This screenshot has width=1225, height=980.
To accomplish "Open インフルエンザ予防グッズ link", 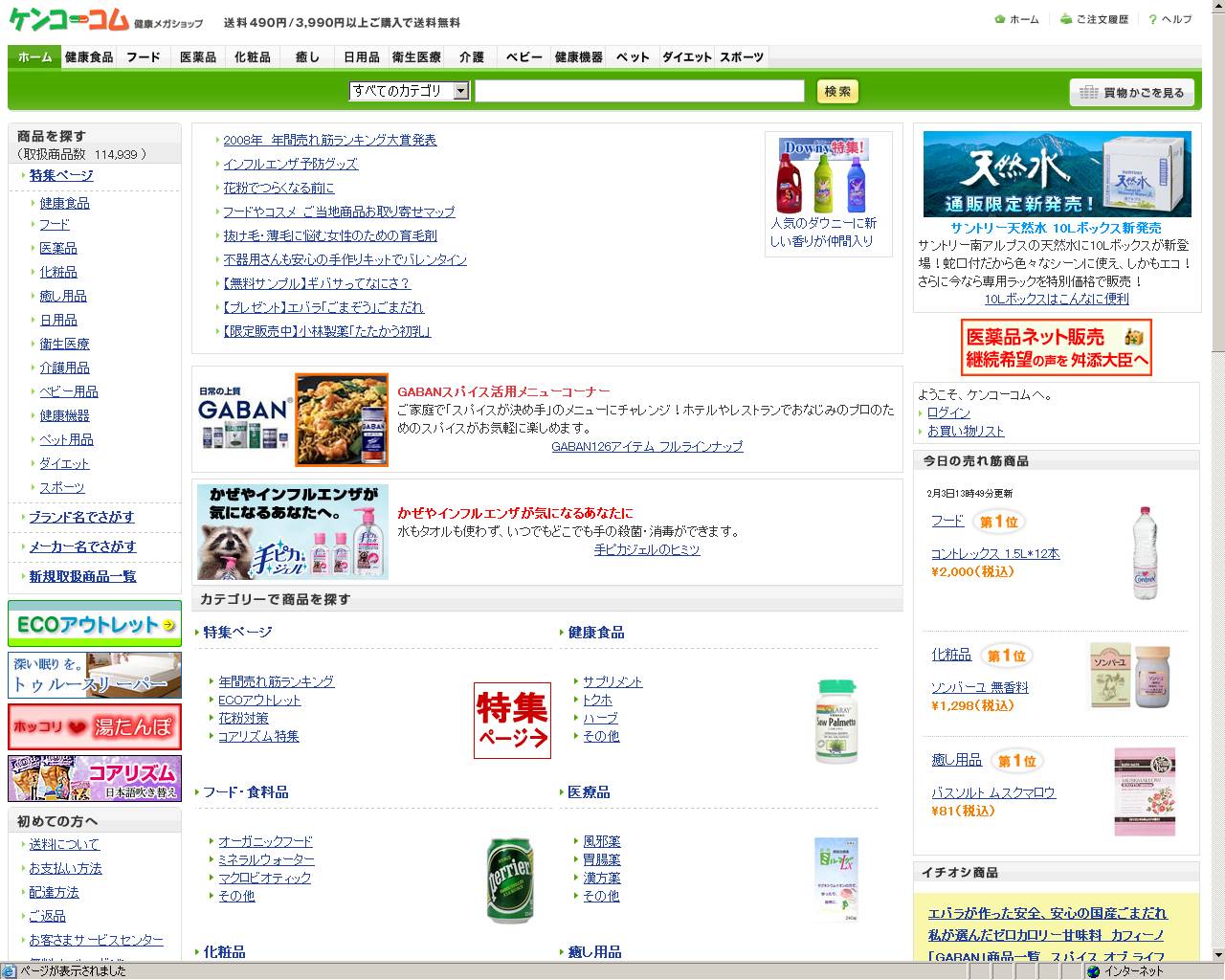I will coord(290,164).
